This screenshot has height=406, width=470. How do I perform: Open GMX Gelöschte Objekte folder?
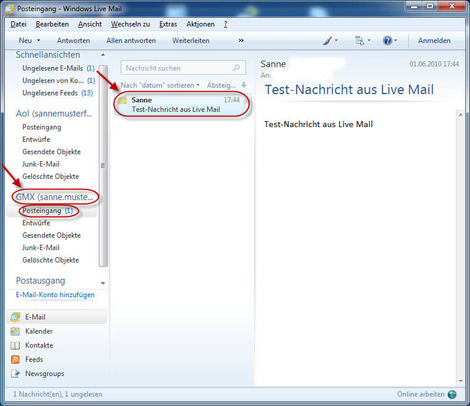click(x=50, y=260)
